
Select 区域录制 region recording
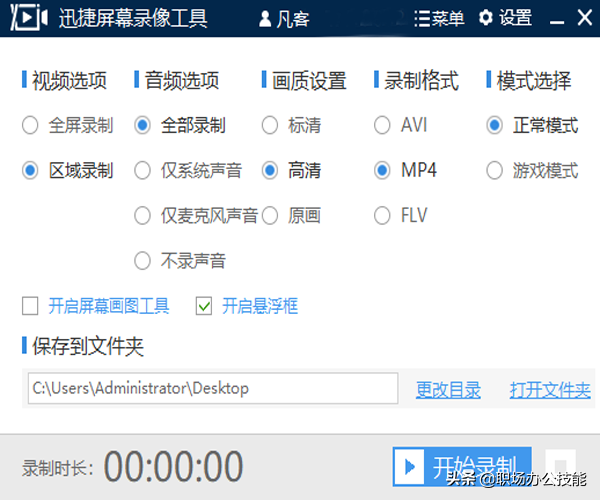68,170
